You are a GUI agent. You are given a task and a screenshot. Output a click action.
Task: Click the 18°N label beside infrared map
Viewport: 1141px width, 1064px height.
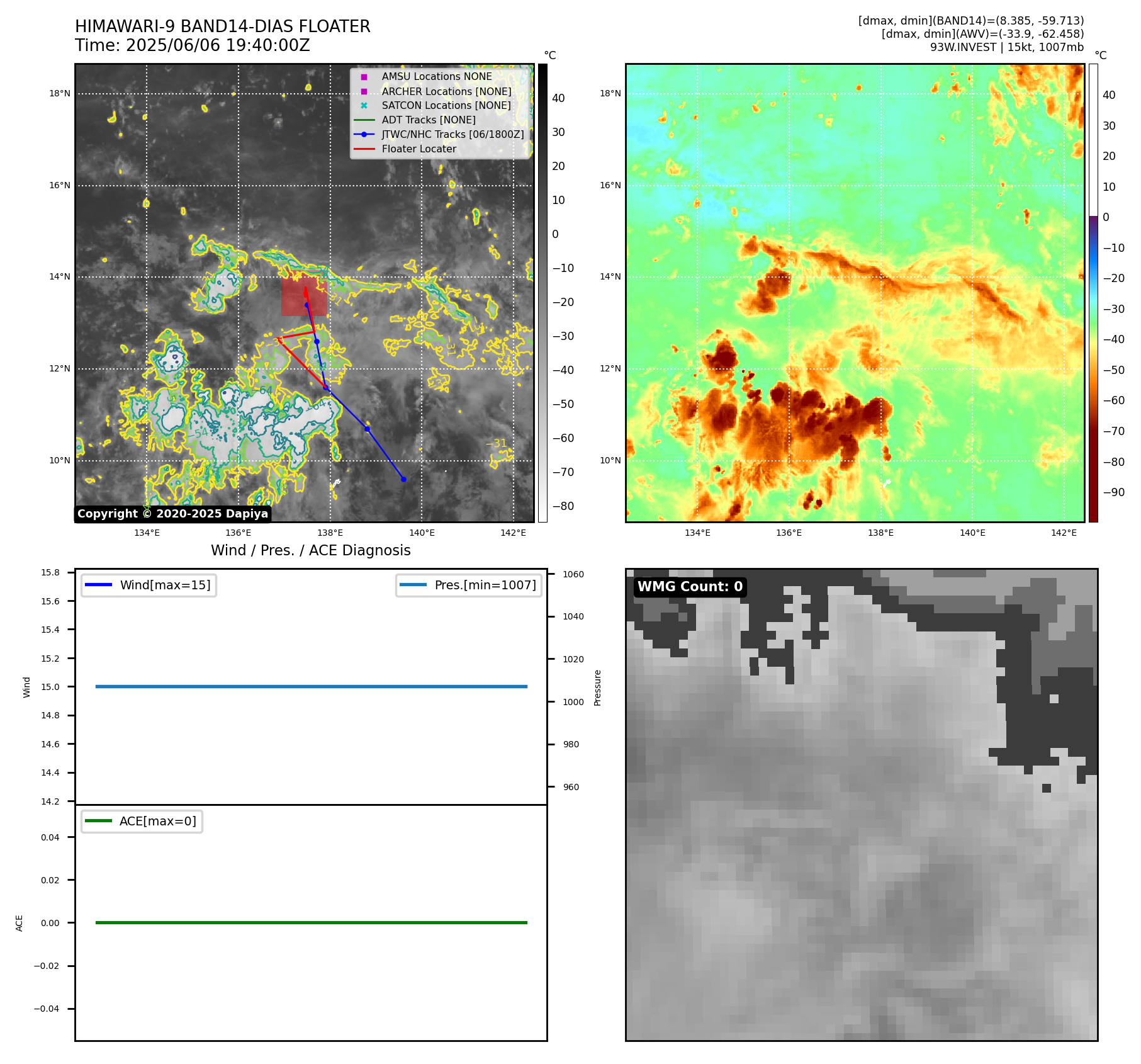point(60,94)
